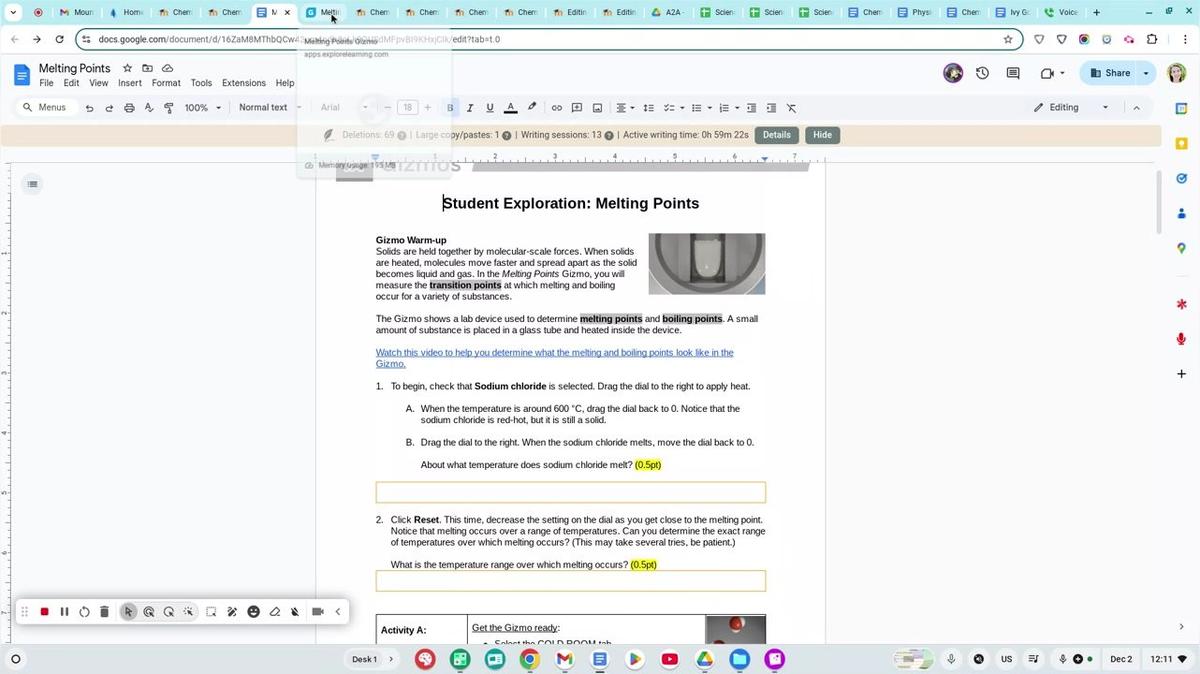Toggle the recording webcam camera icon

(x=318, y=612)
